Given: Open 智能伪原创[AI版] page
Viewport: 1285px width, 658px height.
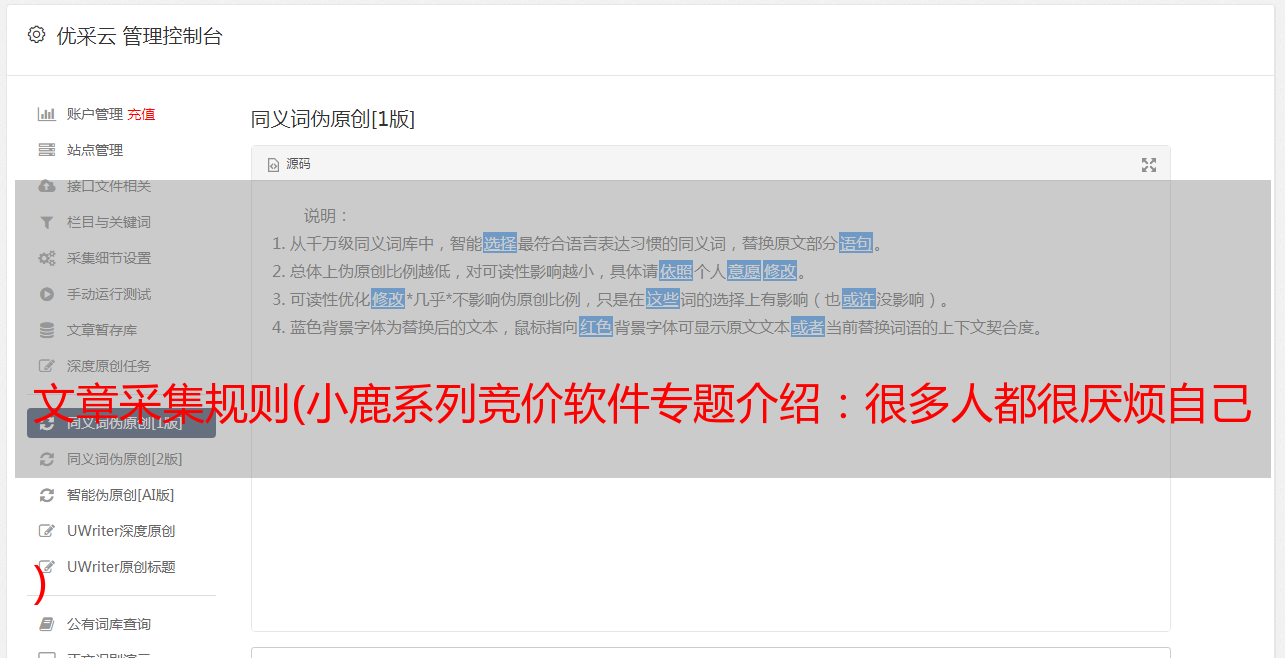Looking at the screenshot, I should point(120,495).
